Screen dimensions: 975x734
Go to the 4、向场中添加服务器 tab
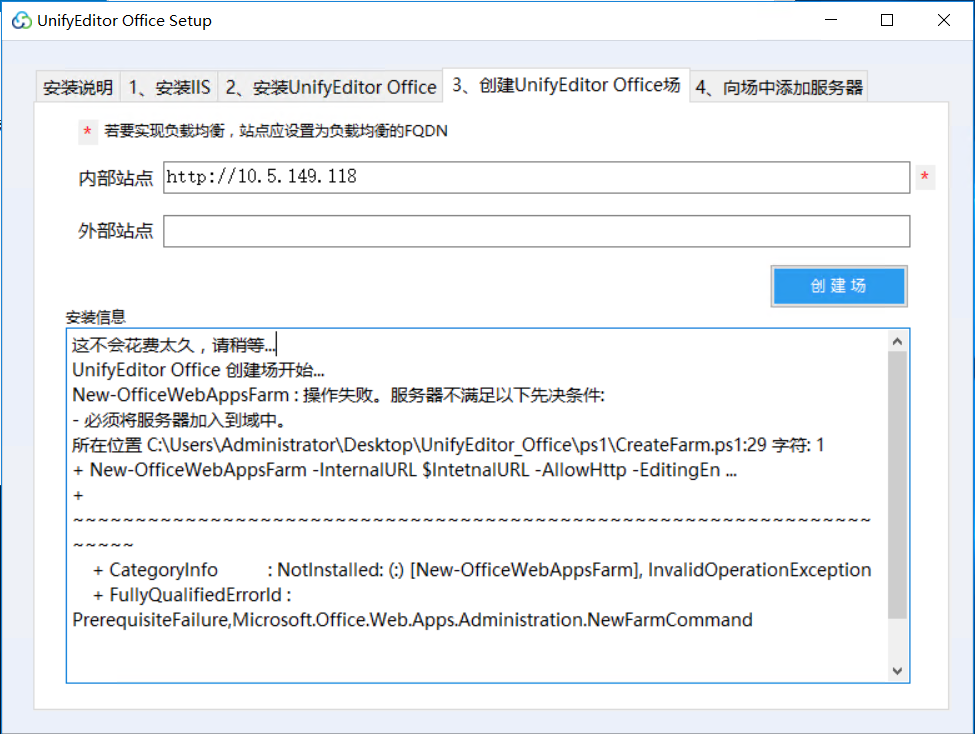pos(779,87)
